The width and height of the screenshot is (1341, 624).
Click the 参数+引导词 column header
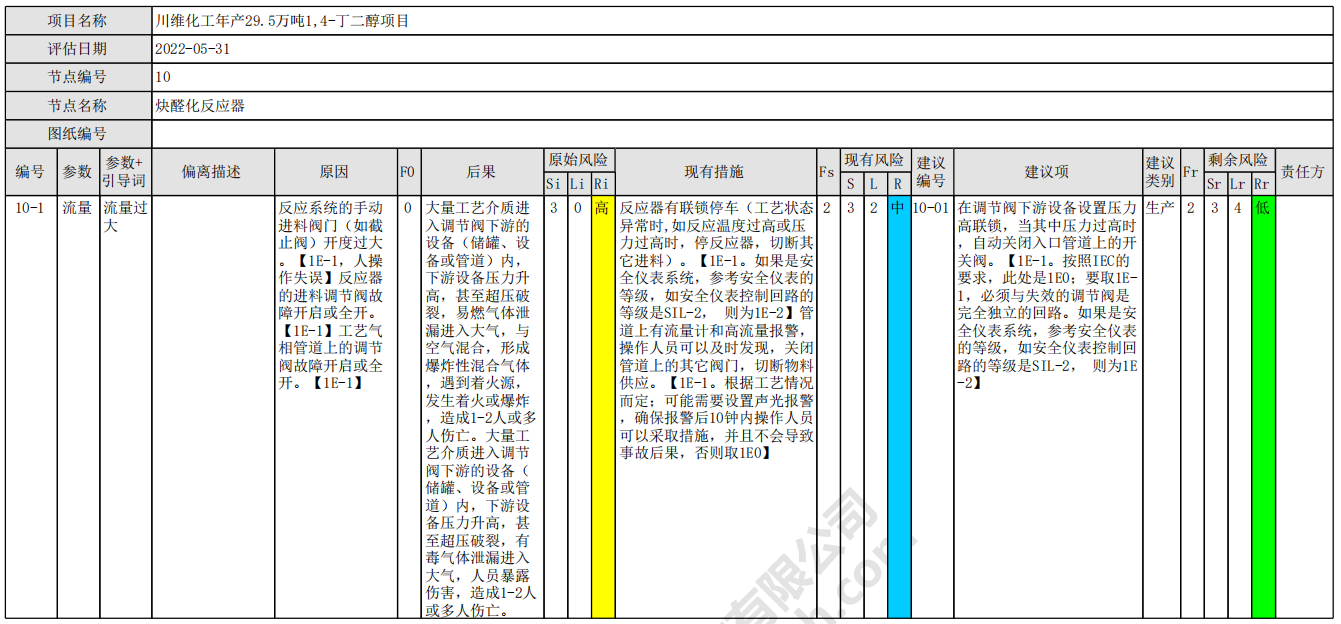point(125,171)
